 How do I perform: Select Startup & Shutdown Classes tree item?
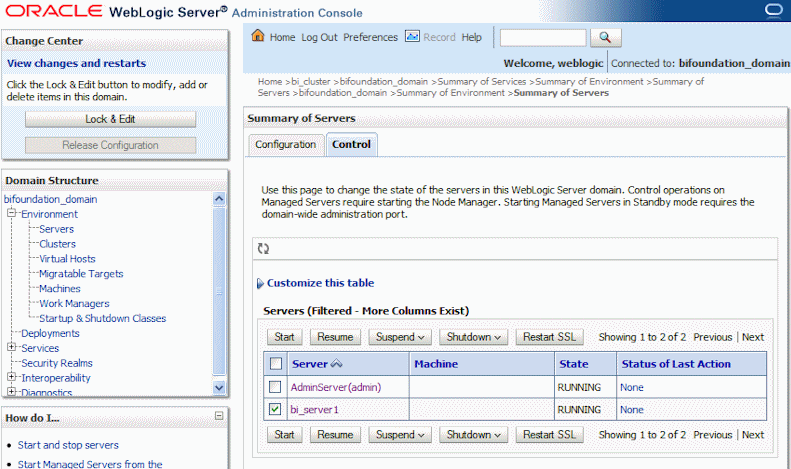[102, 318]
